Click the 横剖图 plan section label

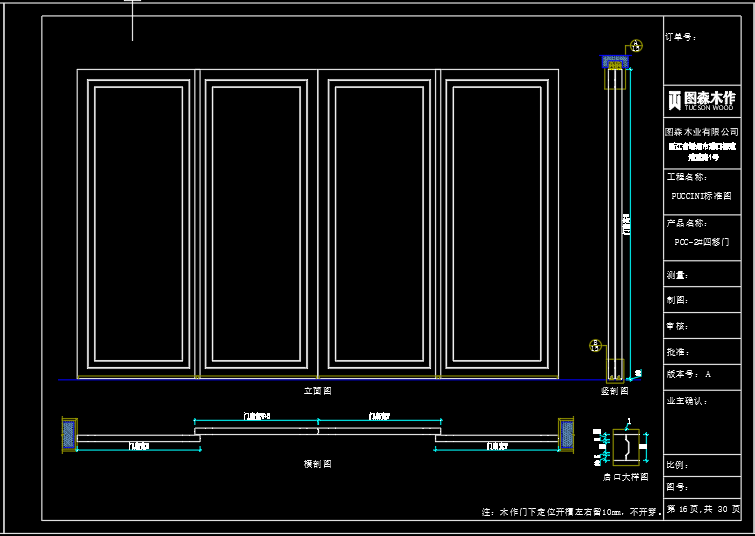[317, 464]
